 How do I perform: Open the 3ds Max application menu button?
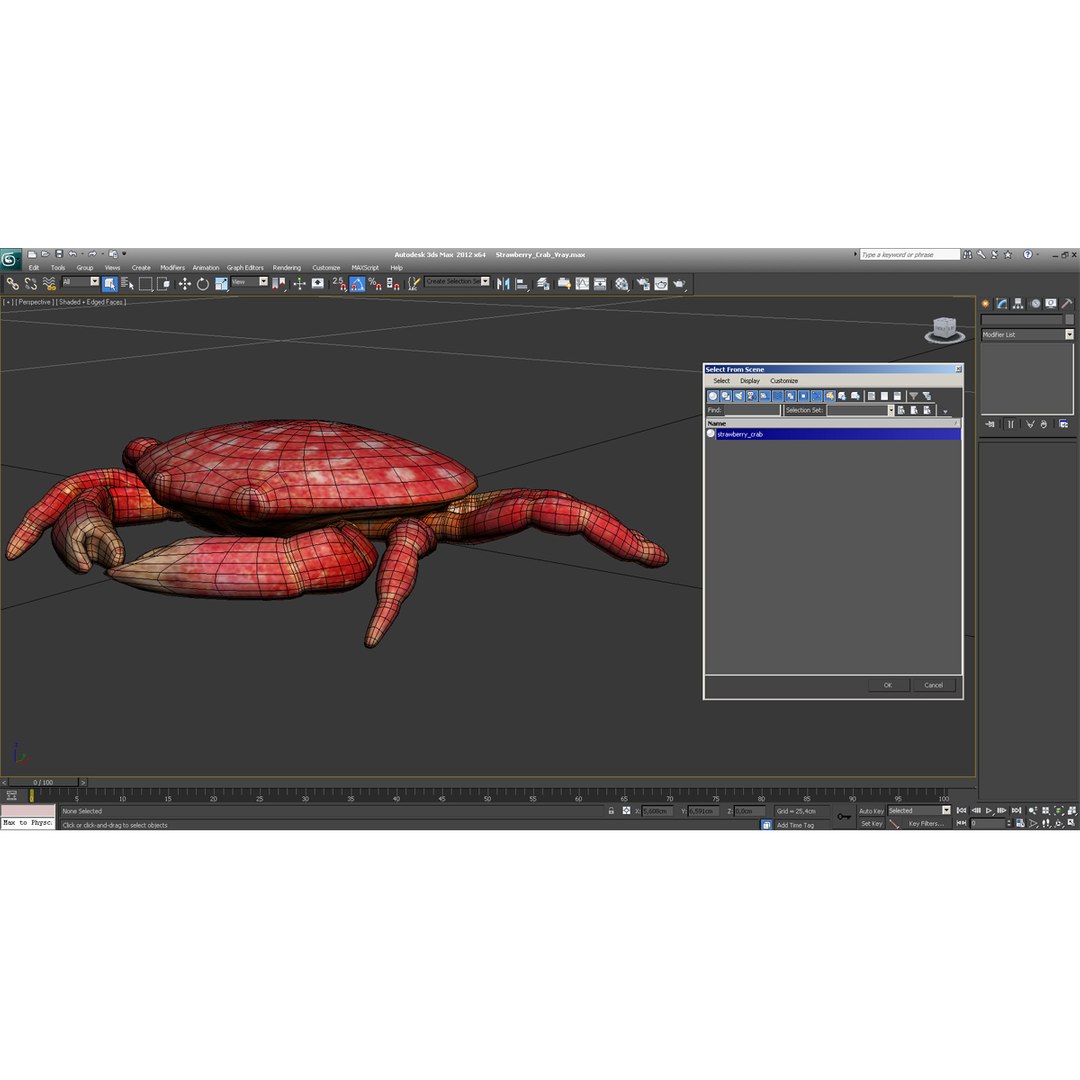click(x=10, y=259)
